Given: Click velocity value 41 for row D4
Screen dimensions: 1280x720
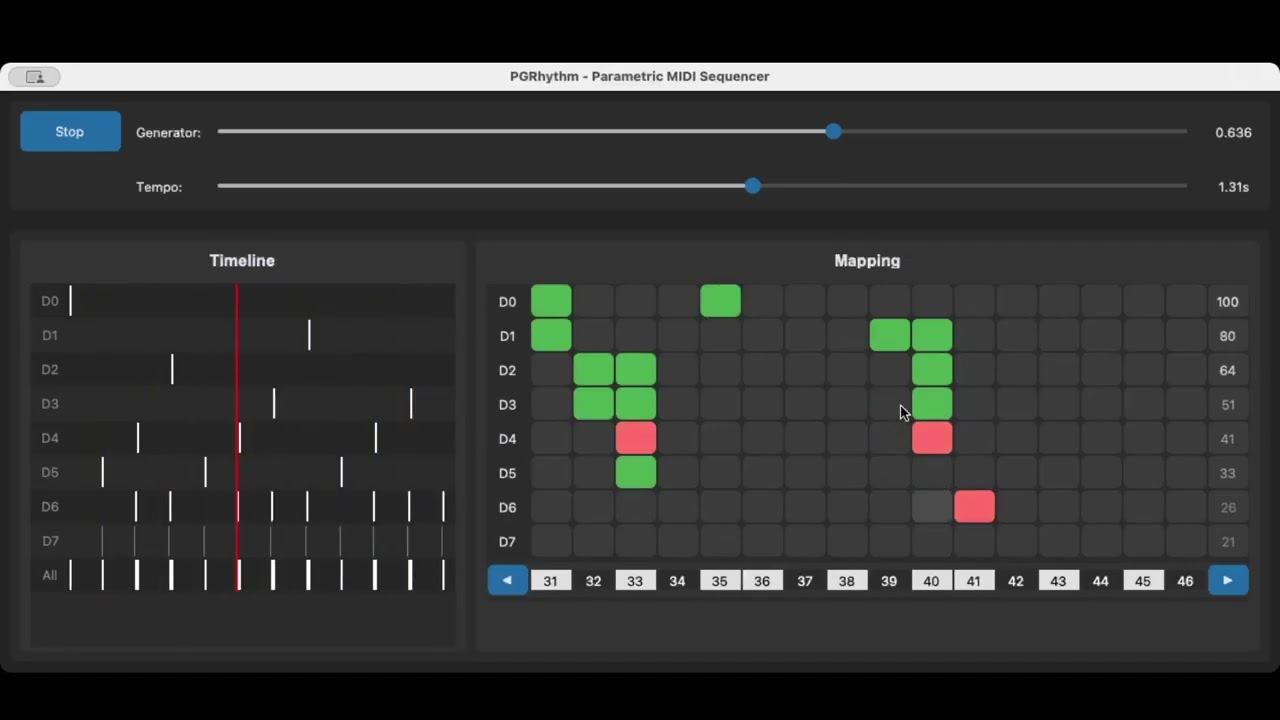Looking at the screenshot, I should 1227,439.
